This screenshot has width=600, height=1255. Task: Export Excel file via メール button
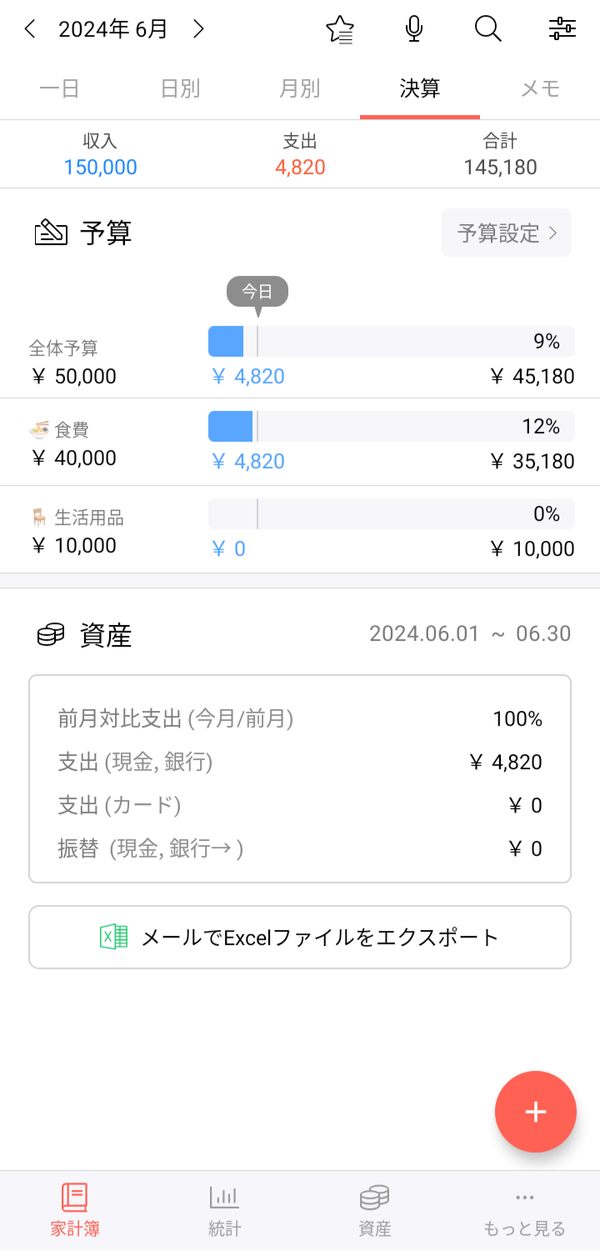[300, 937]
